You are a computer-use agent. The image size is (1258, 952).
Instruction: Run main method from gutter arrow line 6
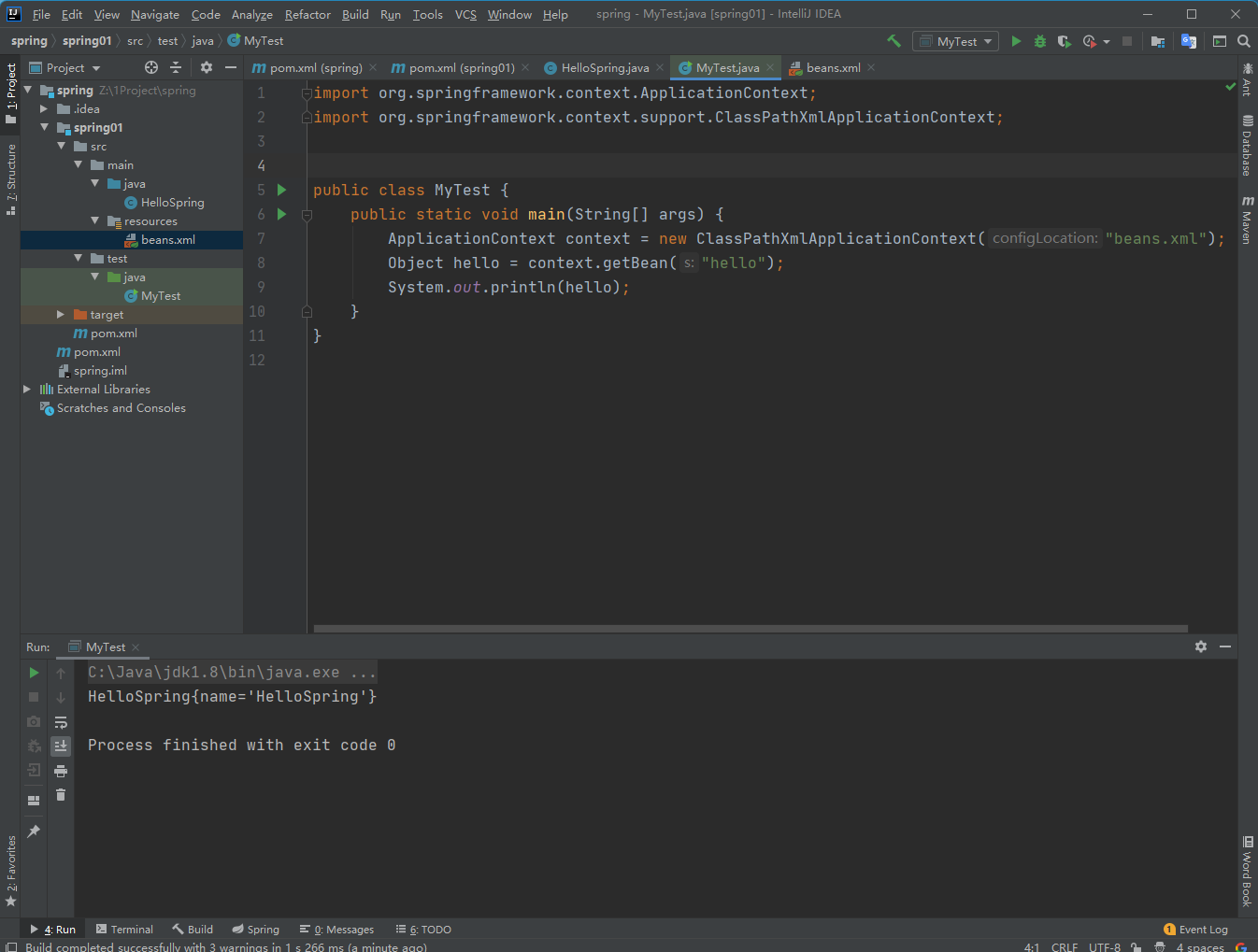[281, 214]
